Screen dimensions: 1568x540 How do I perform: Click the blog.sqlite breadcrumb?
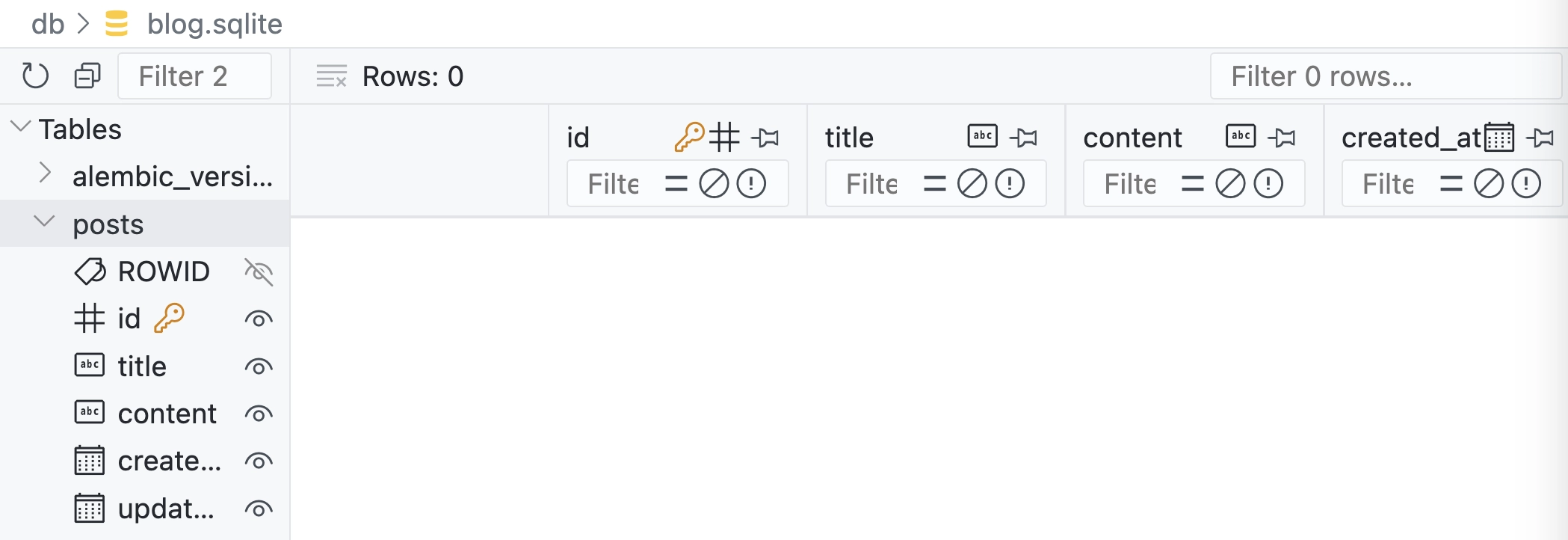coord(214,24)
